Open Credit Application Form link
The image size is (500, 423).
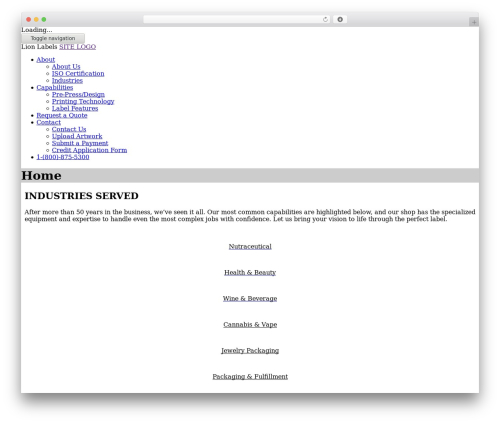[x=89, y=151]
